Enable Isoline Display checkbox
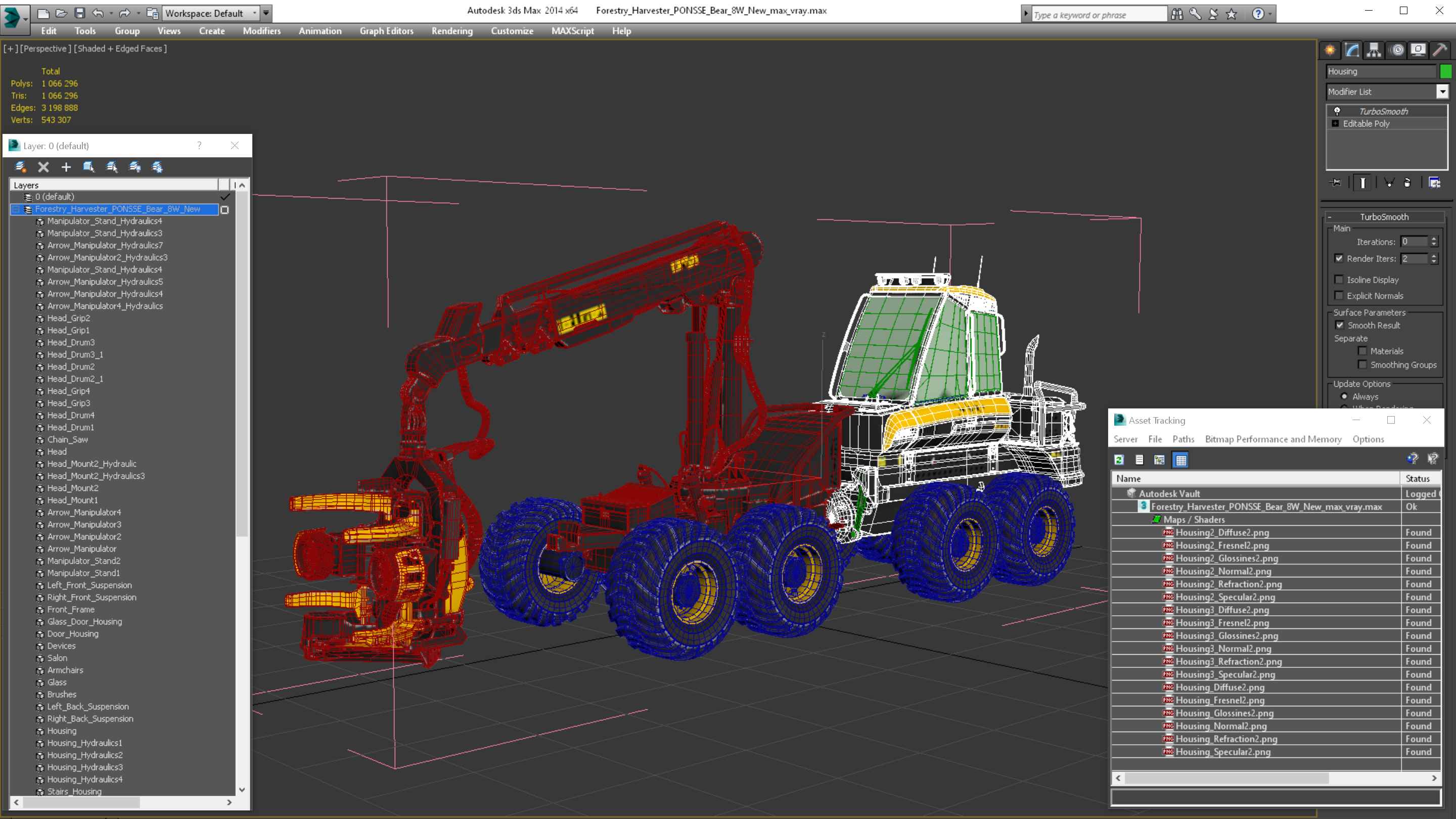1456x819 pixels. pos(1339,280)
